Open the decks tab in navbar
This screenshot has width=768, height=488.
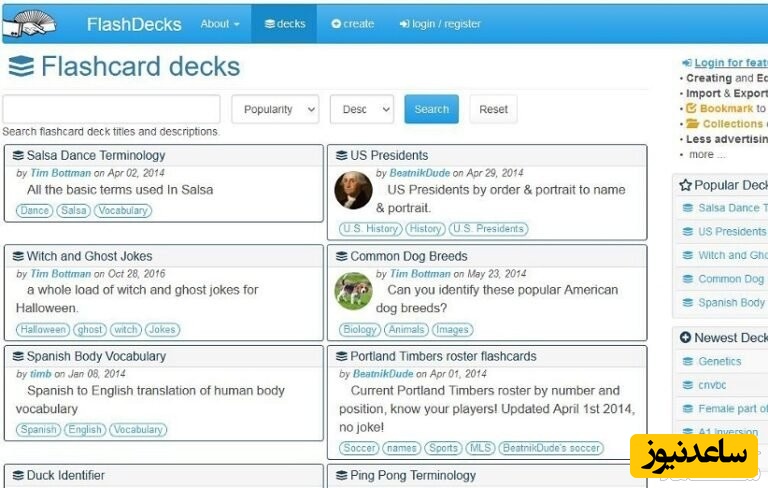285,24
